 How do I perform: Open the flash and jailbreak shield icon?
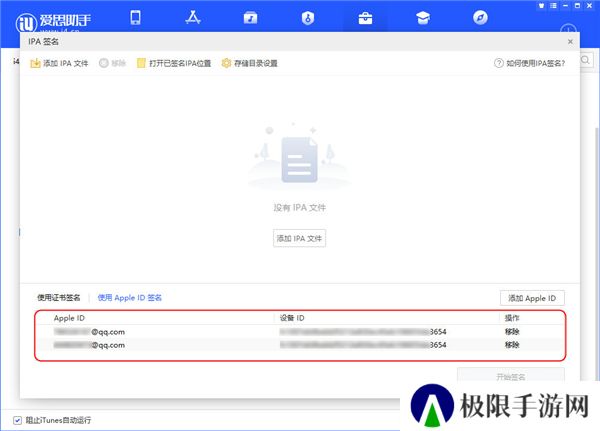[308, 18]
